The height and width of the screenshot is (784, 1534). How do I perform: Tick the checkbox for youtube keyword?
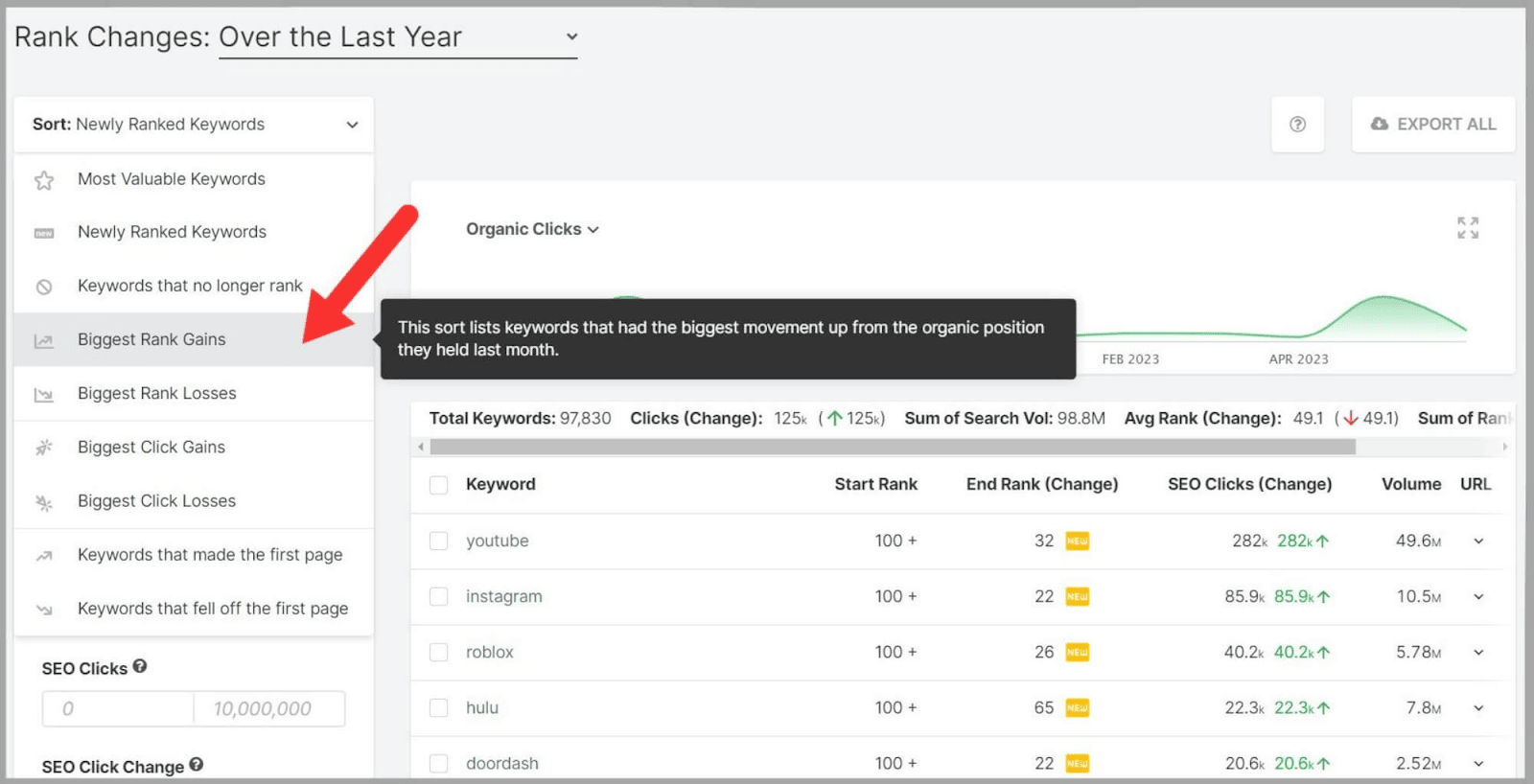(x=439, y=542)
